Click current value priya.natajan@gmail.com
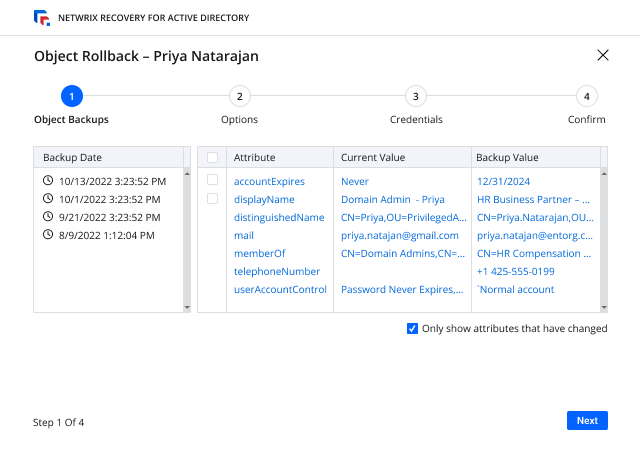 [x=400, y=235]
